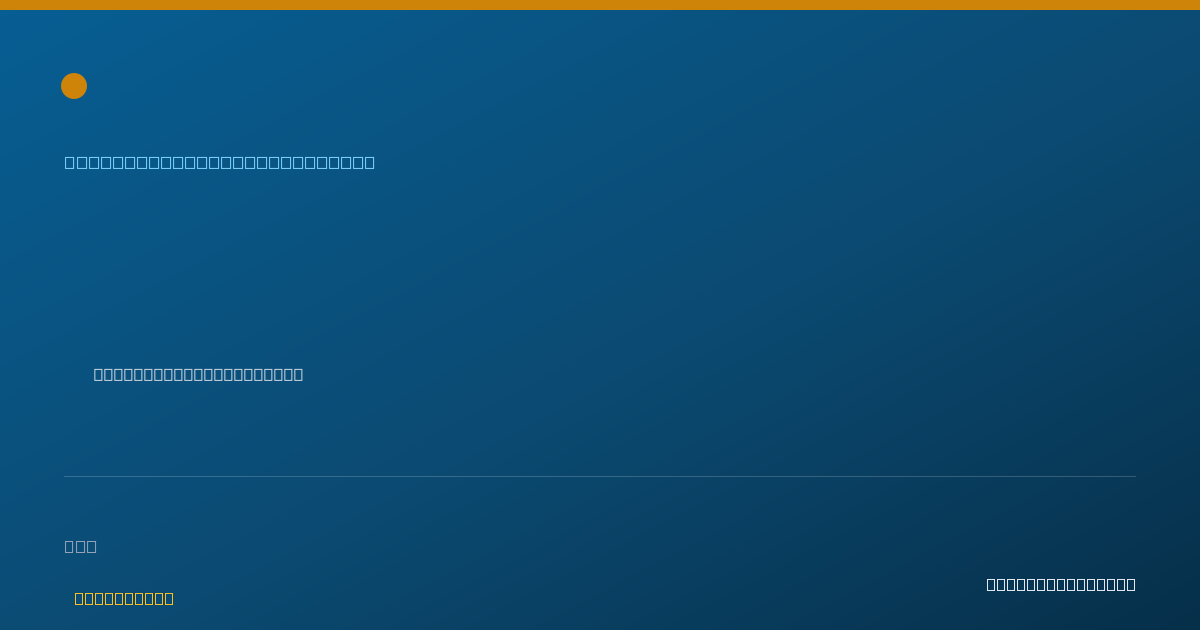Click the last glyph of the yellow text
The width and height of the screenshot is (1200, 630).
coord(168,598)
